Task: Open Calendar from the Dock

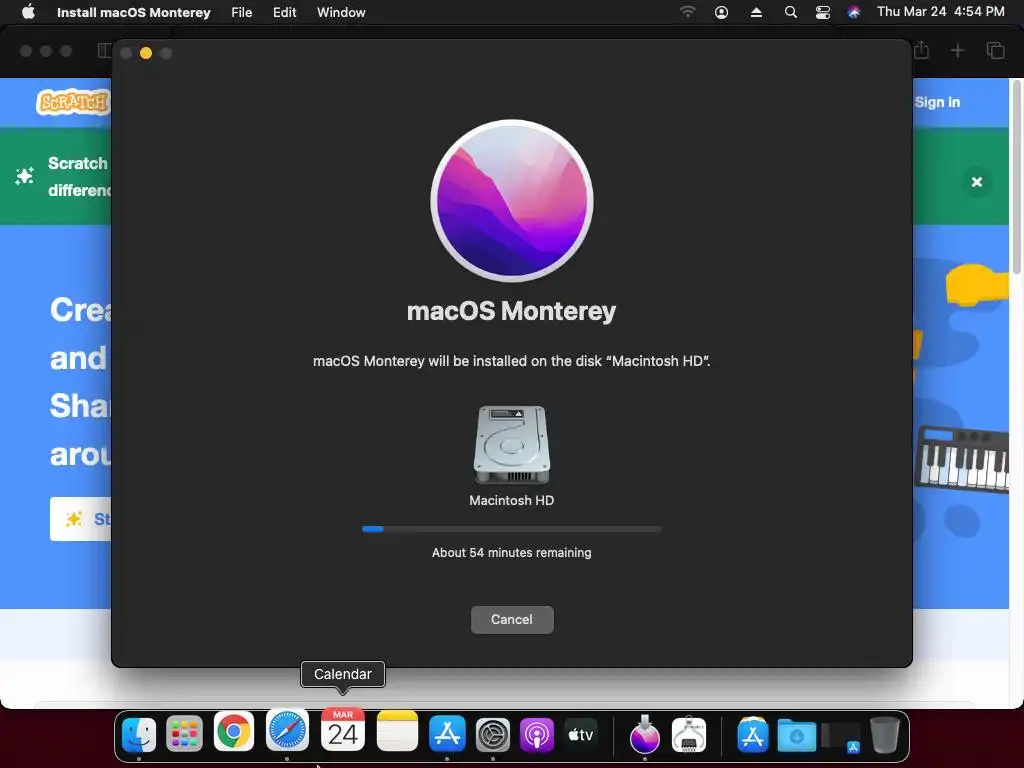Action: [x=343, y=730]
